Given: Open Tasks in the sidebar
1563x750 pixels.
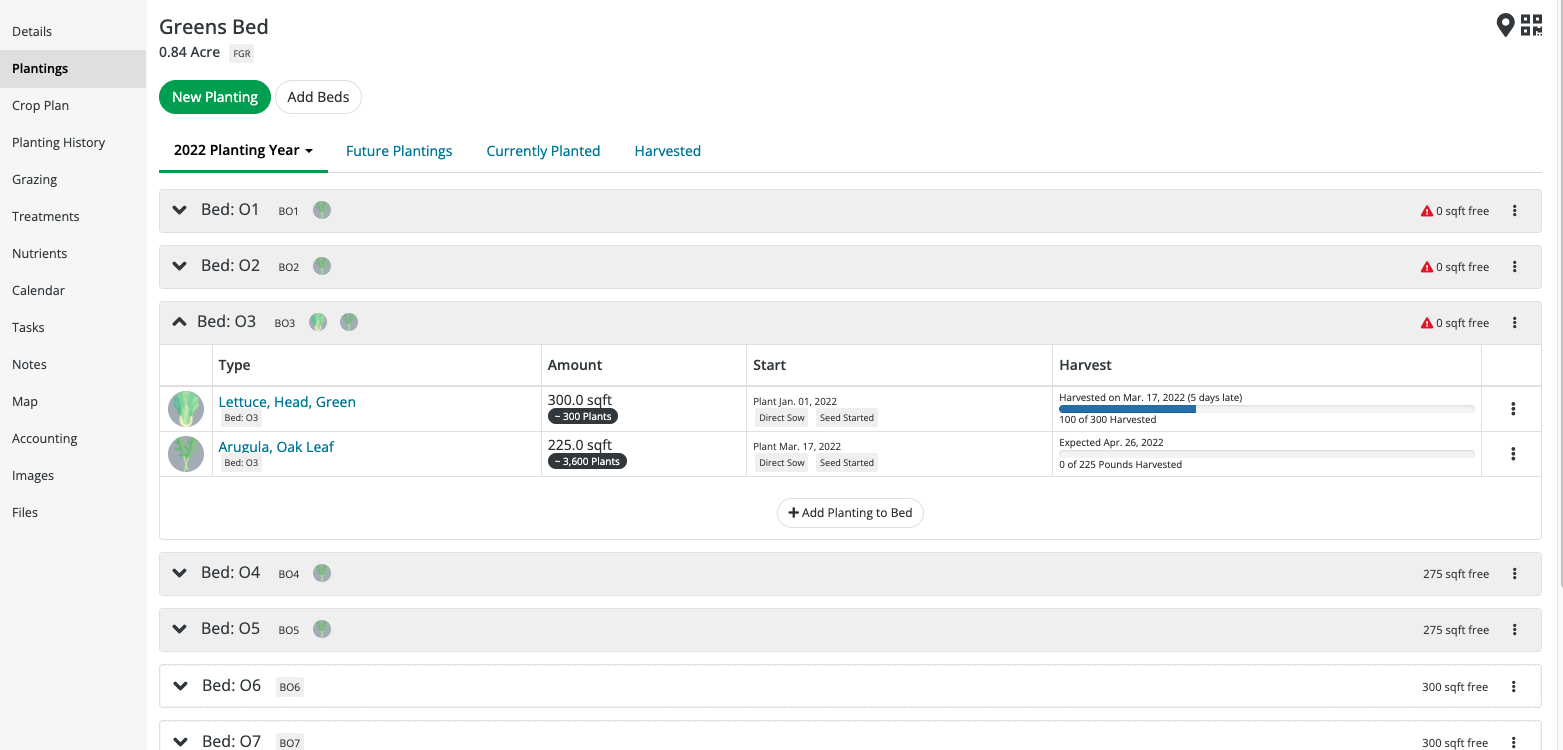Looking at the screenshot, I should (x=73, y=327).
